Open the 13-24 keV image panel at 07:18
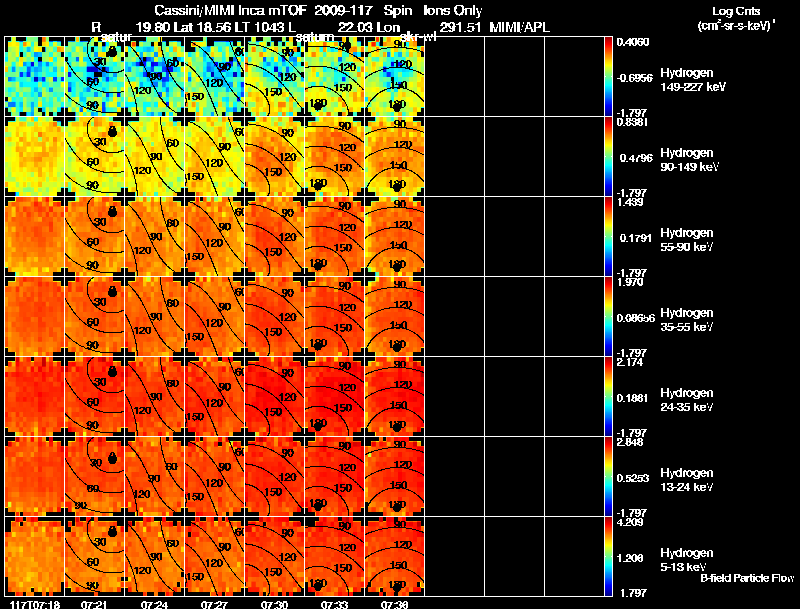The image size is (800, 609). tap(35, 477)
